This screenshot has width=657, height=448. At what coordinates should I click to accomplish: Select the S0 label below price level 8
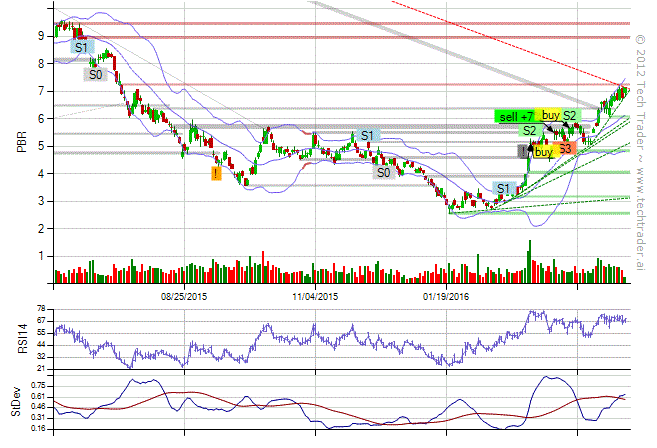click(96, 75)
